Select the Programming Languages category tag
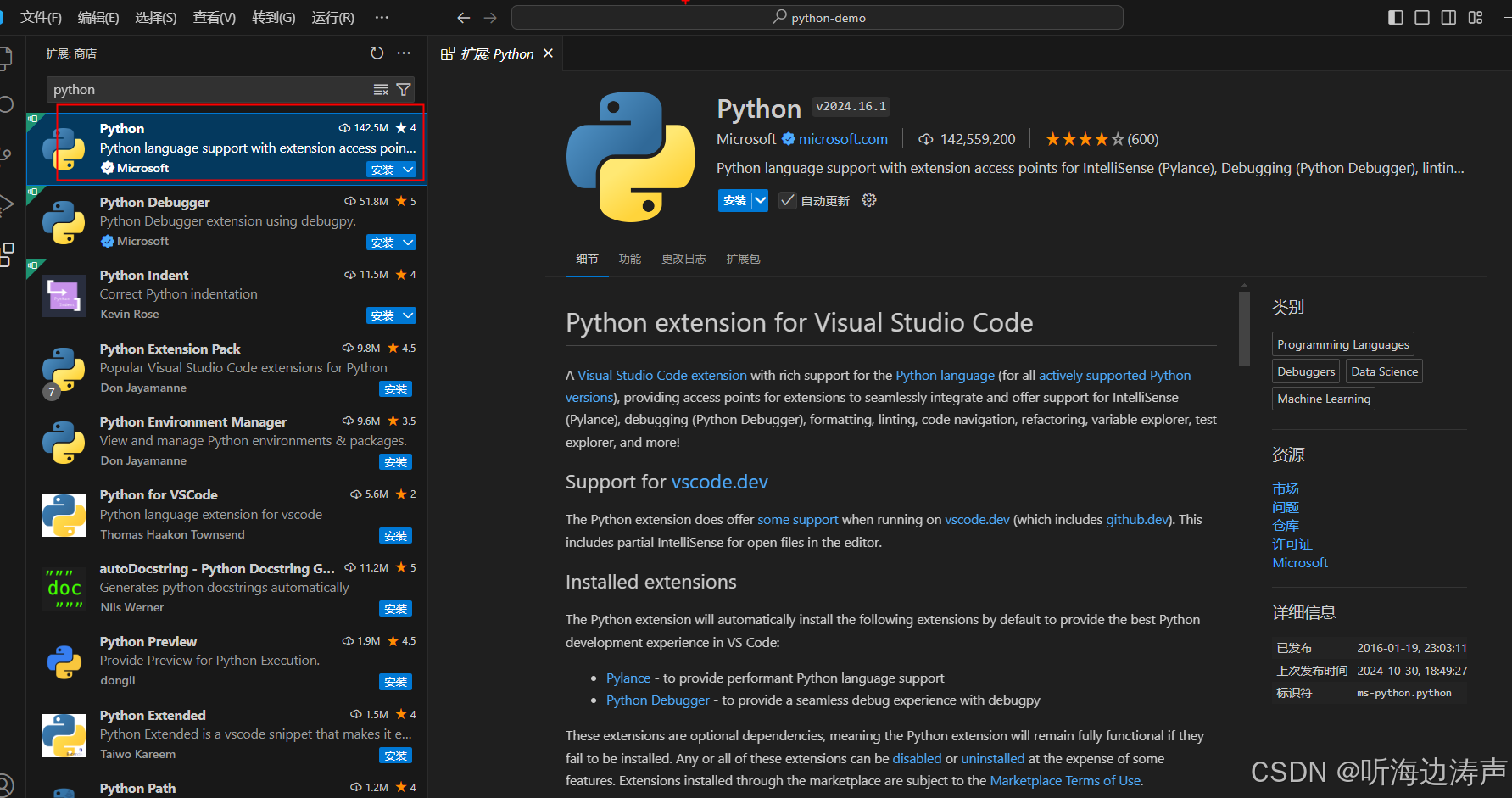This screenshot has width=1512, height=798. pos(1343,344)
